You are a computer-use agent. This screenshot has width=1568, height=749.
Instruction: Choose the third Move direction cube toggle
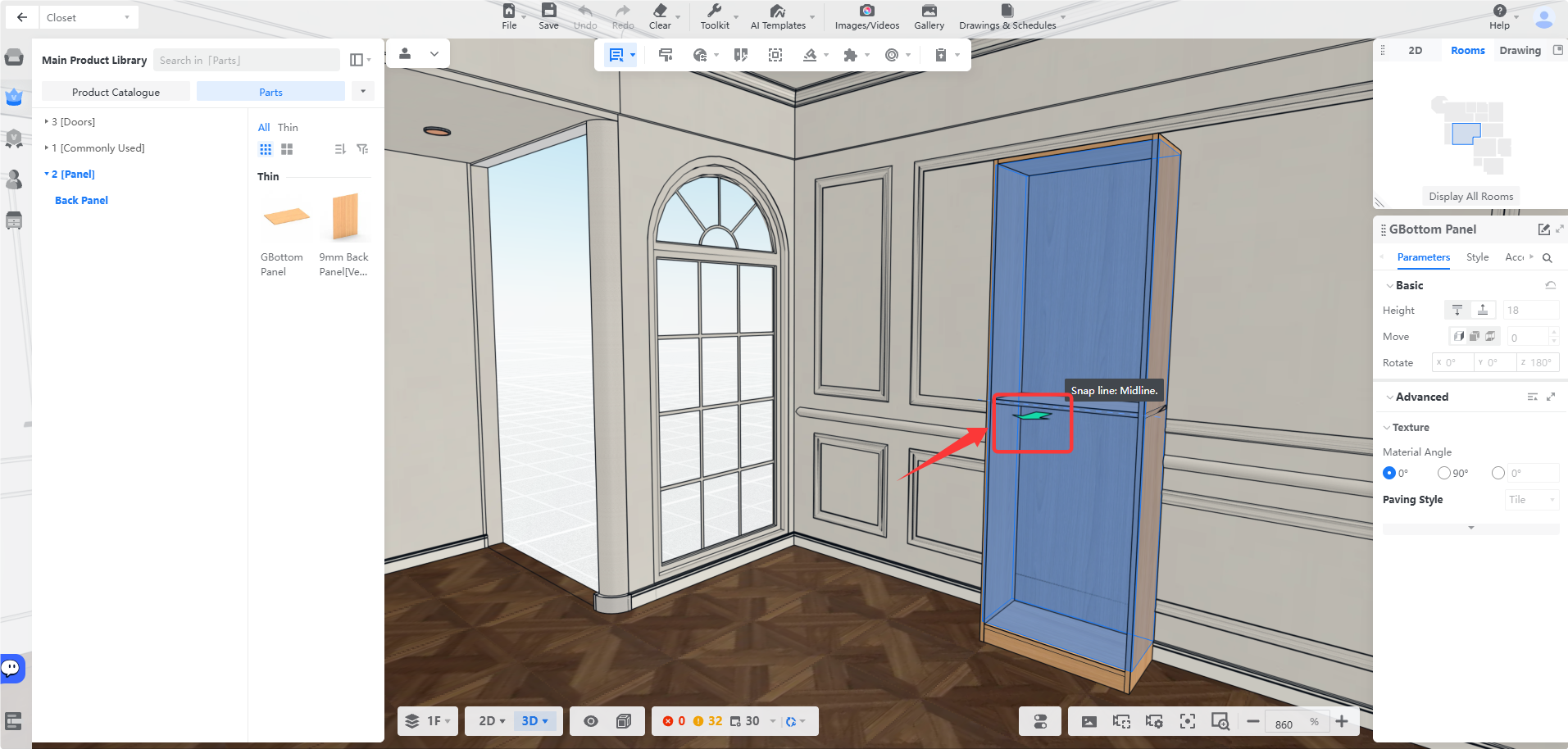pyautogui.click(x=1490, y=336)
